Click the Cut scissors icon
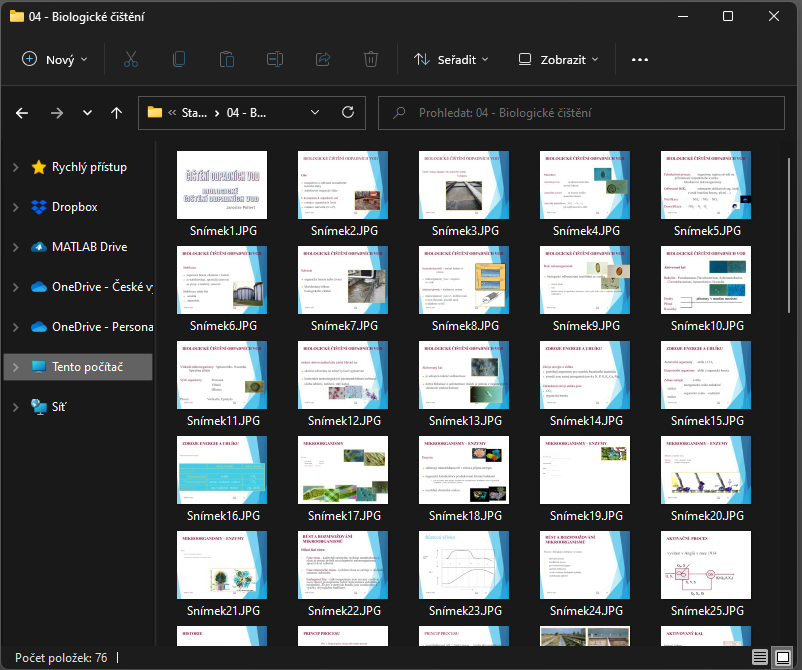The image size is (802, 670). click(x=130, y=59)
